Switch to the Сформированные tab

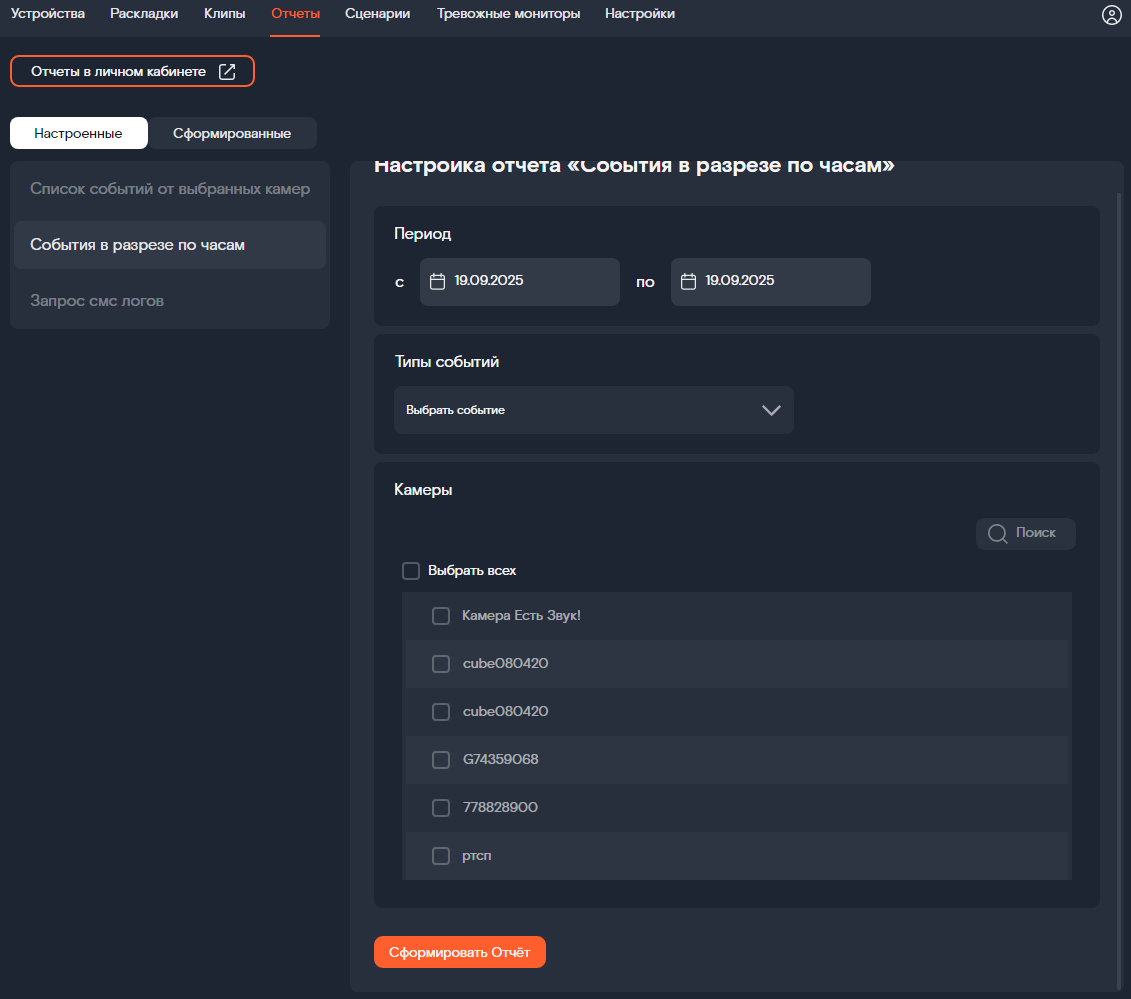232,133
